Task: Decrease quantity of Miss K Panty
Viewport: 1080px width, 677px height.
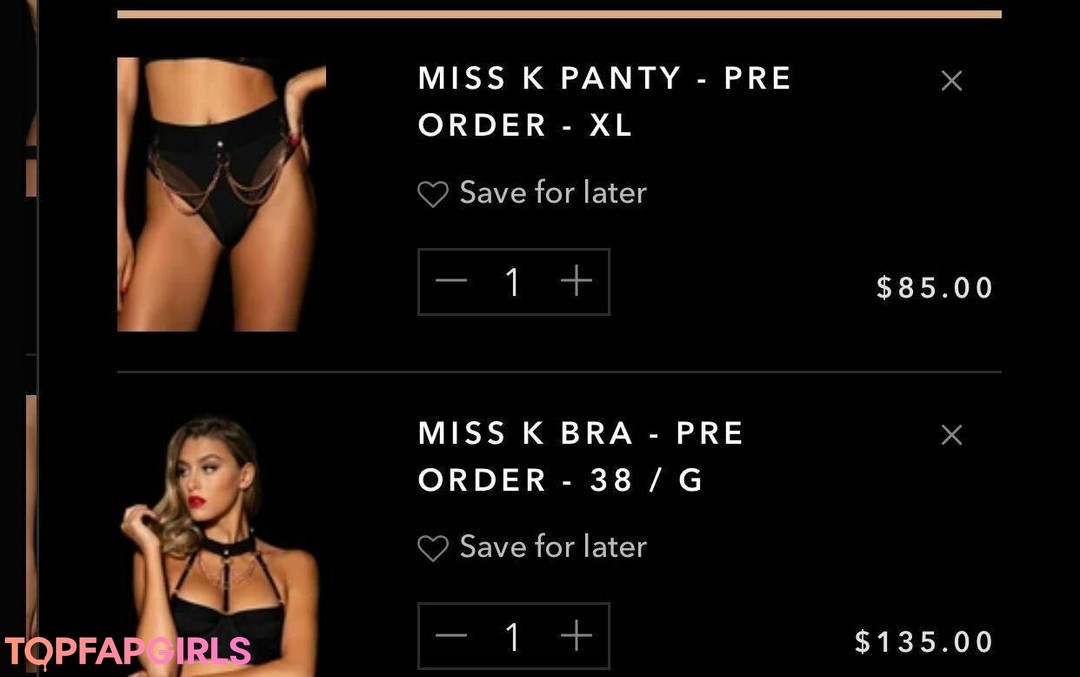Action: click(451, 281)
